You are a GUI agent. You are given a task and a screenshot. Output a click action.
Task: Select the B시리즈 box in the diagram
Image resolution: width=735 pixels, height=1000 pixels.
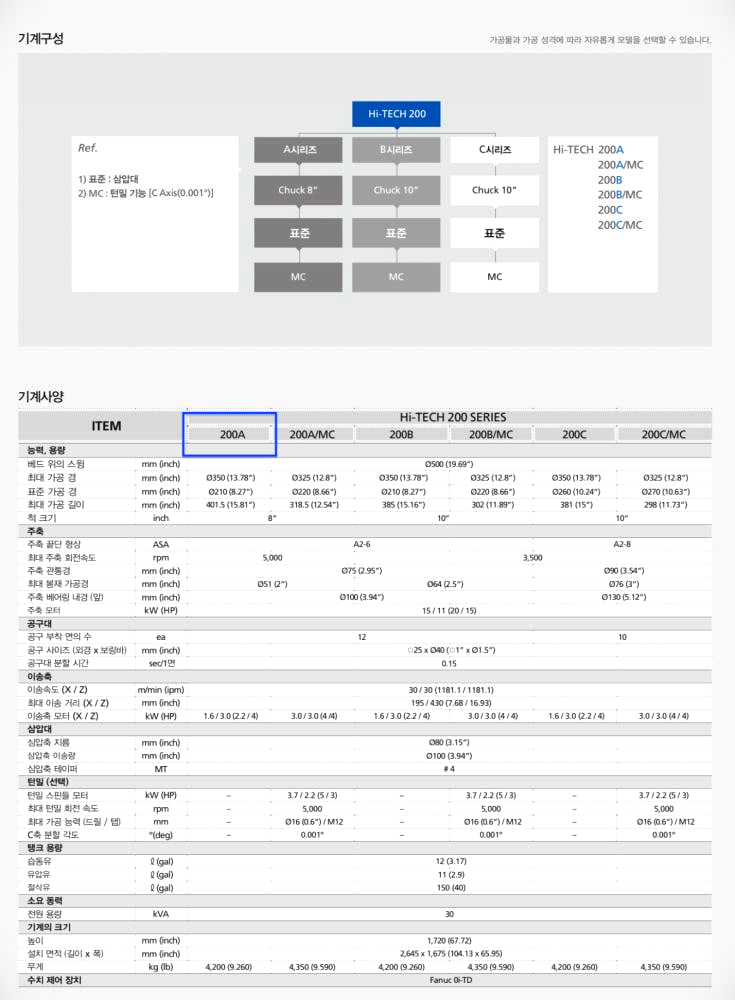tap(396, 150)
